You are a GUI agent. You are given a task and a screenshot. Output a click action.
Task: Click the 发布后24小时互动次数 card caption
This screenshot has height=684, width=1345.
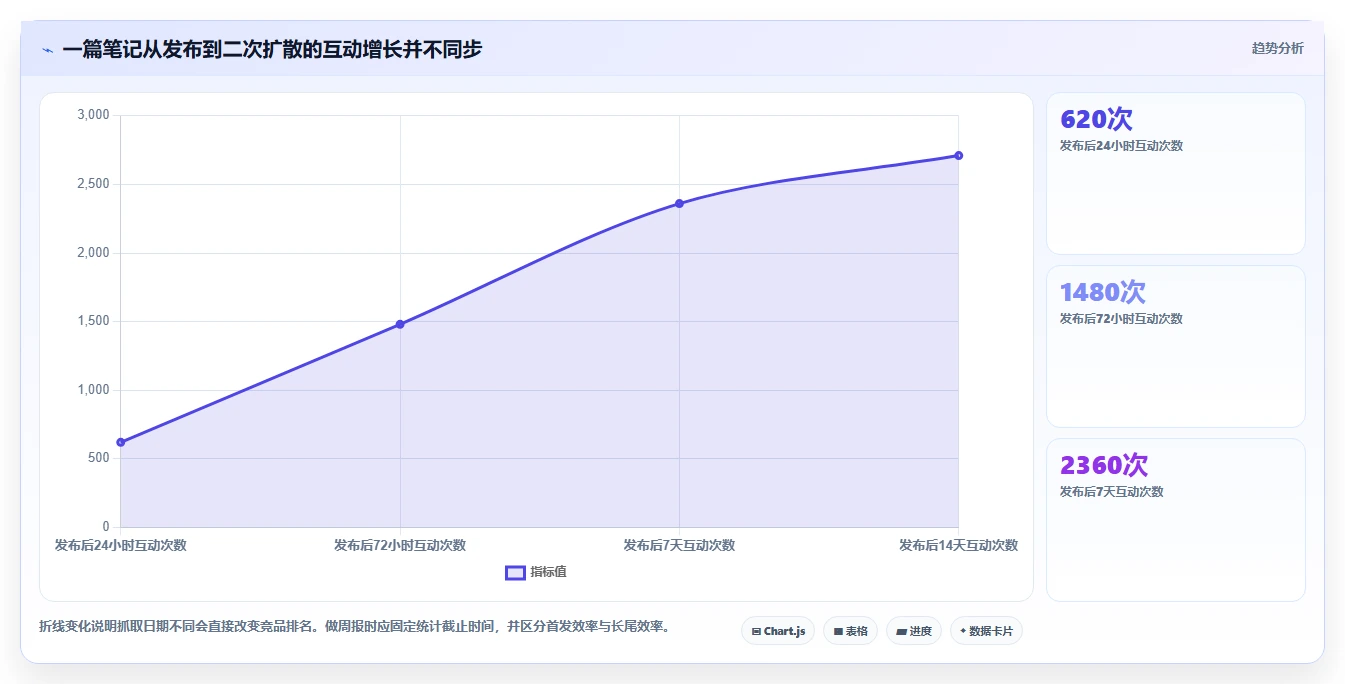pyautogui.click(x=1121, y=145)
